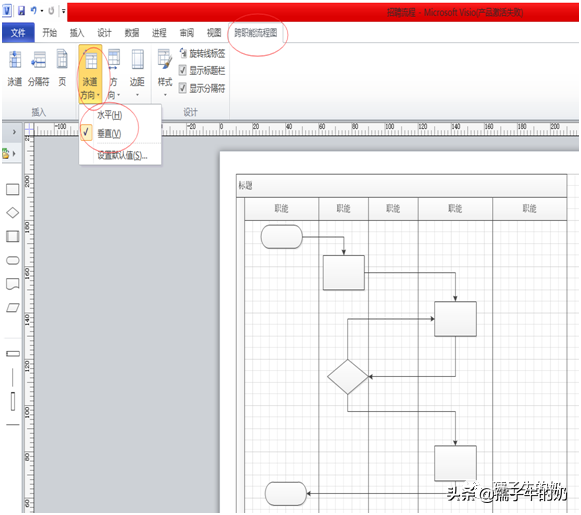Screen dimensions: 581x515
Task: Switch to the 审阅 tab
Action: [187, 33]
